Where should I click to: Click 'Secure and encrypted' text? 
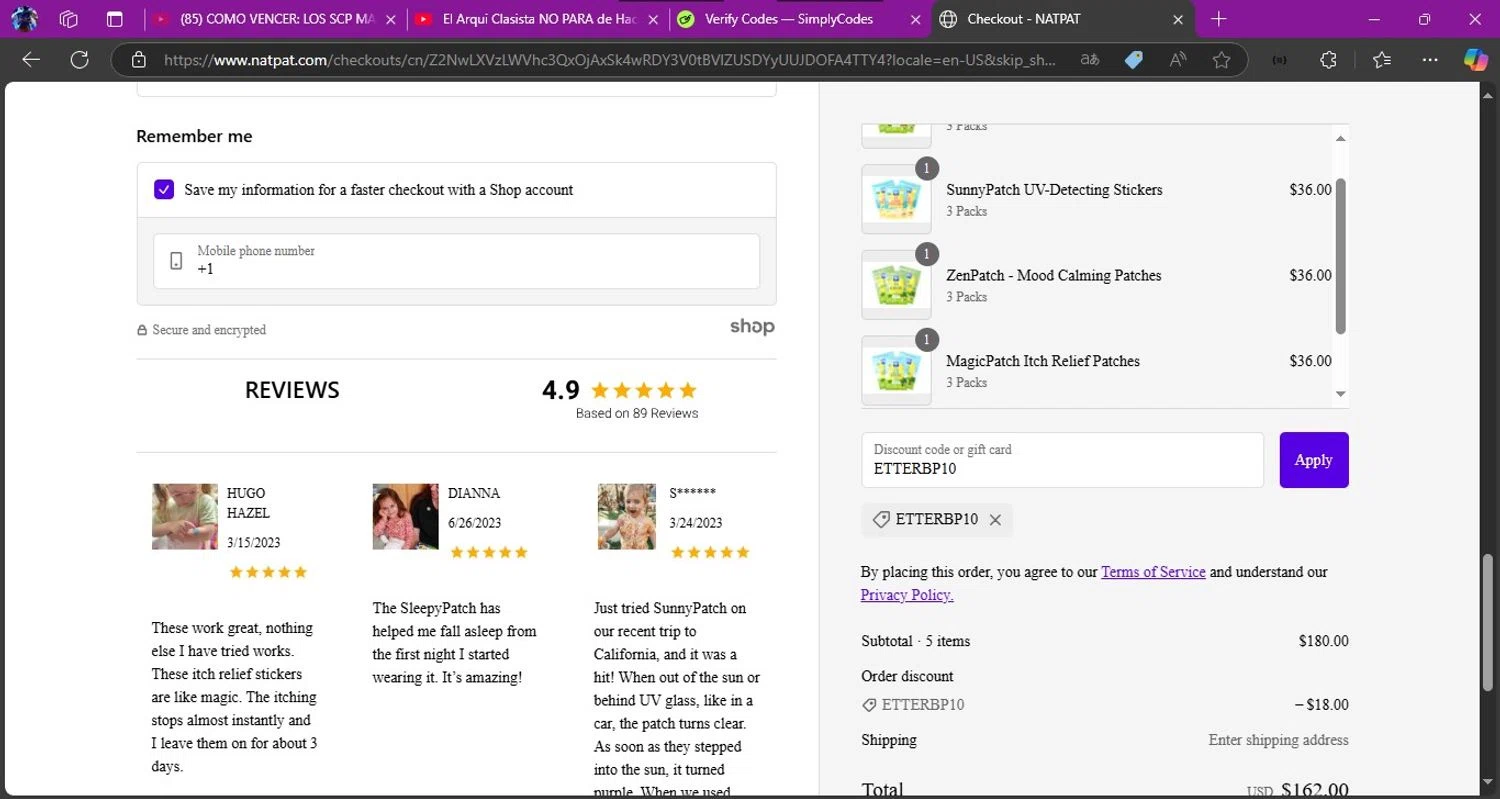click(x=209, y=330)
